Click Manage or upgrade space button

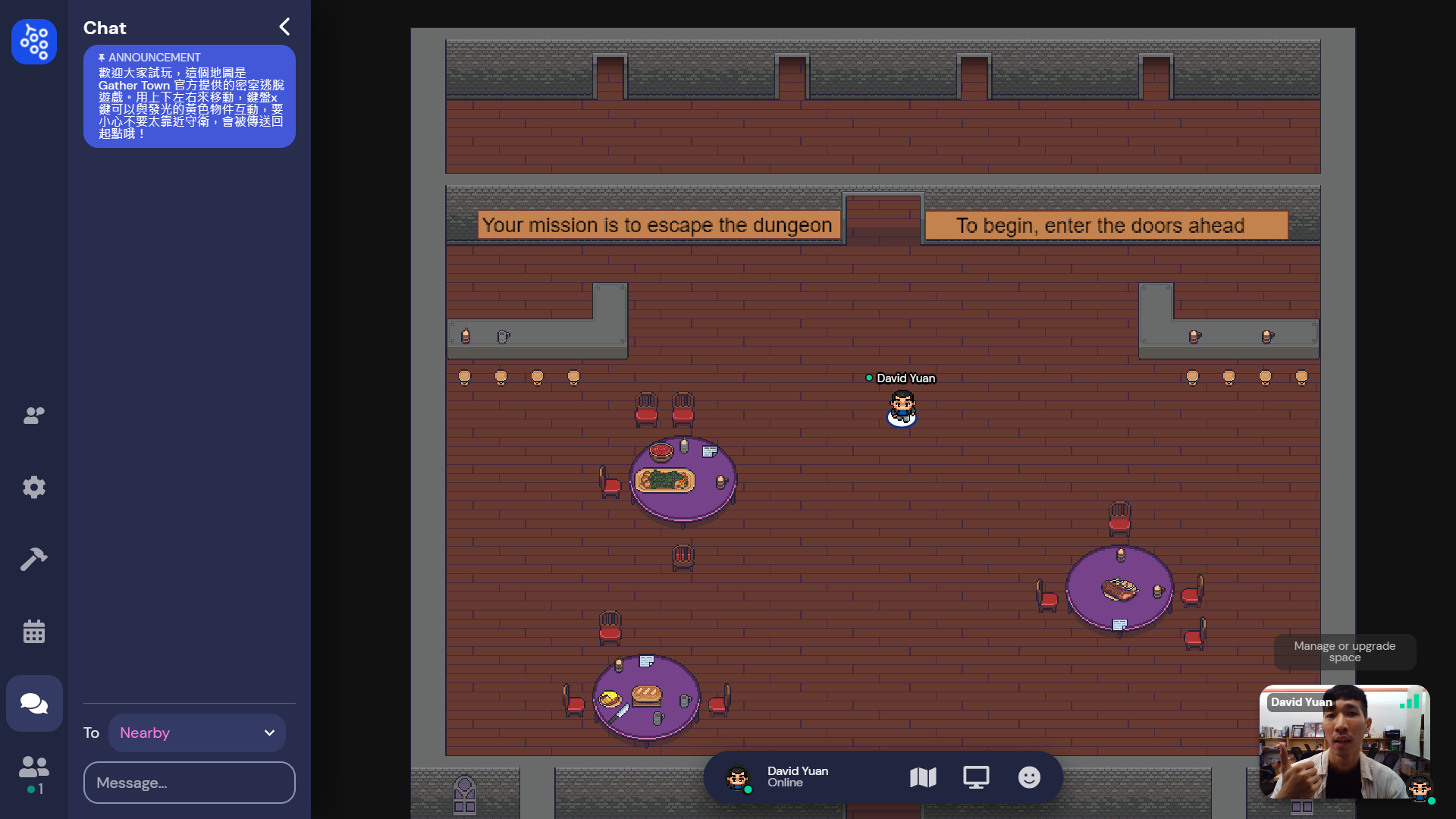click(x=1345, y=651)
